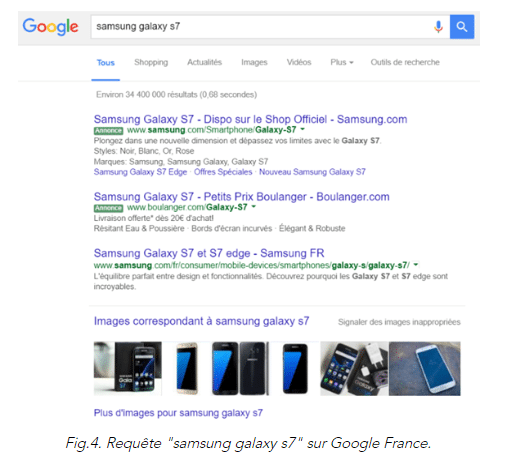Open the Actualités tab
This screenshot has width=508, height=466.
tap(204, 62)
